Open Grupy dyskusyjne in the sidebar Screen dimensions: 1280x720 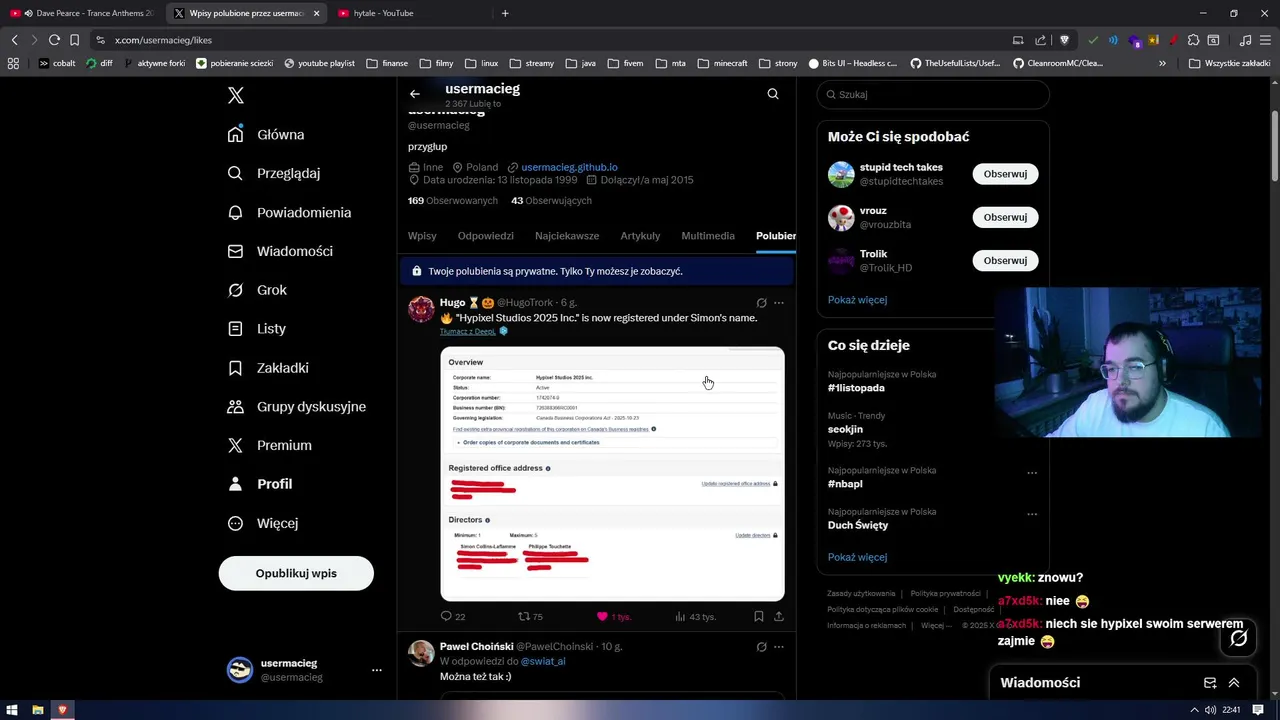click(297, 407)
